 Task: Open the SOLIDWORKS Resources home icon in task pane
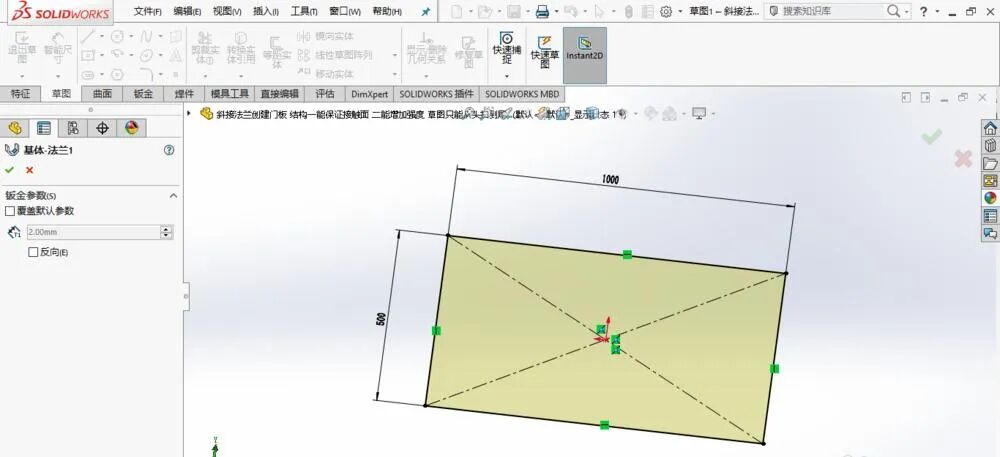click(x=990, y=128)
